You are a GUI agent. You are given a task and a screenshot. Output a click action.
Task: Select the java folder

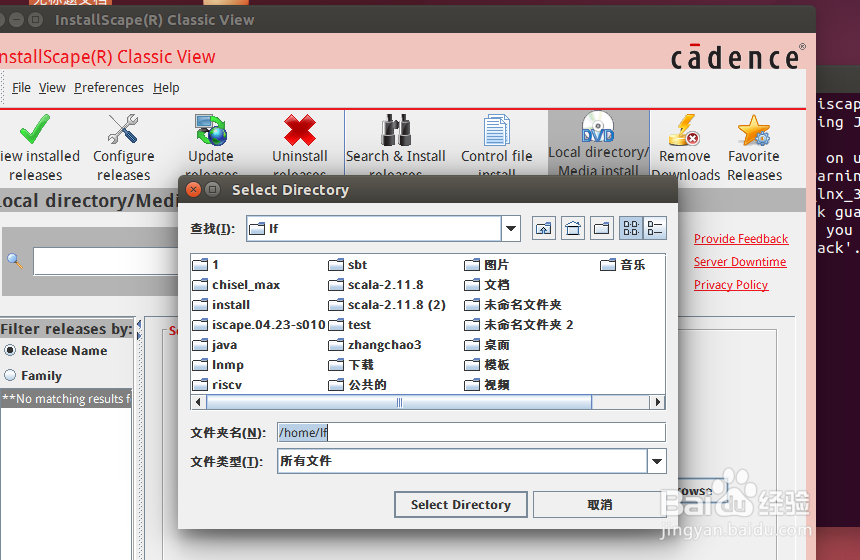(214, 345)
